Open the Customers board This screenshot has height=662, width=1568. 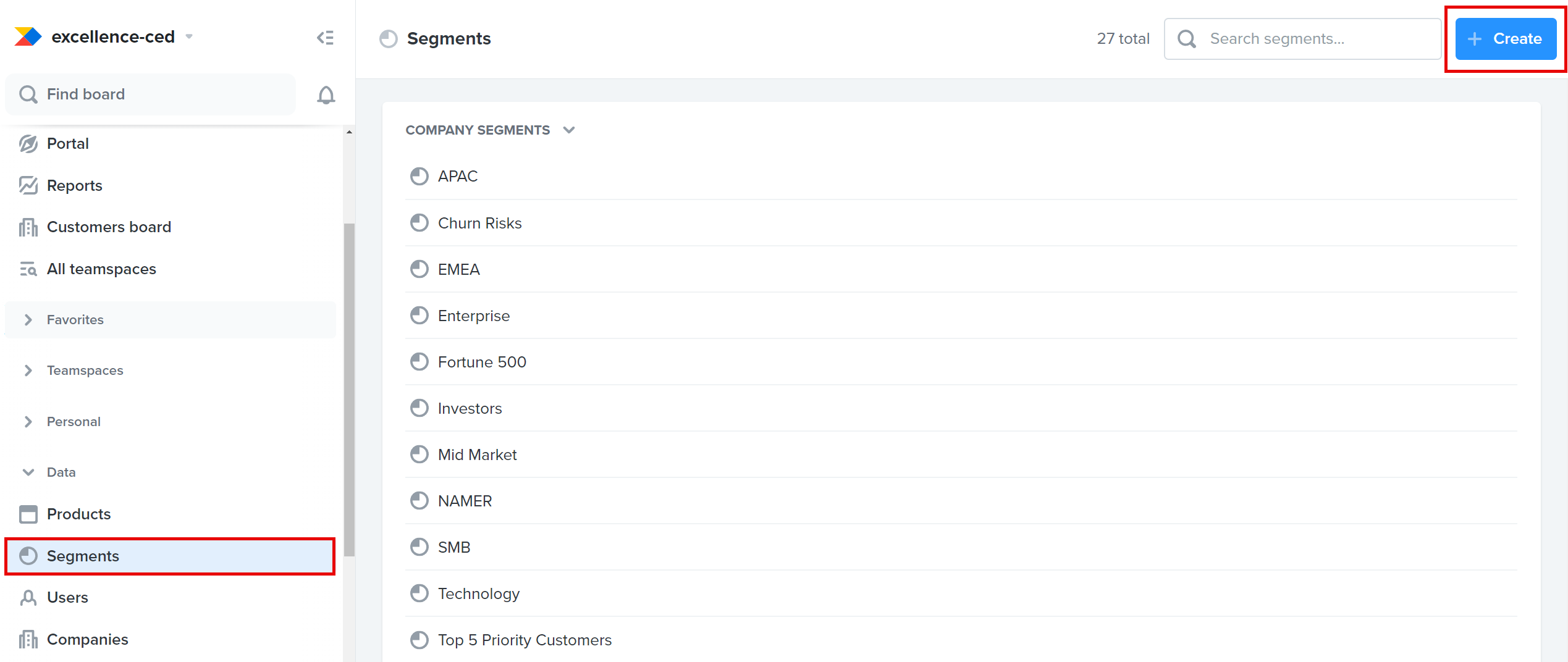109,227
